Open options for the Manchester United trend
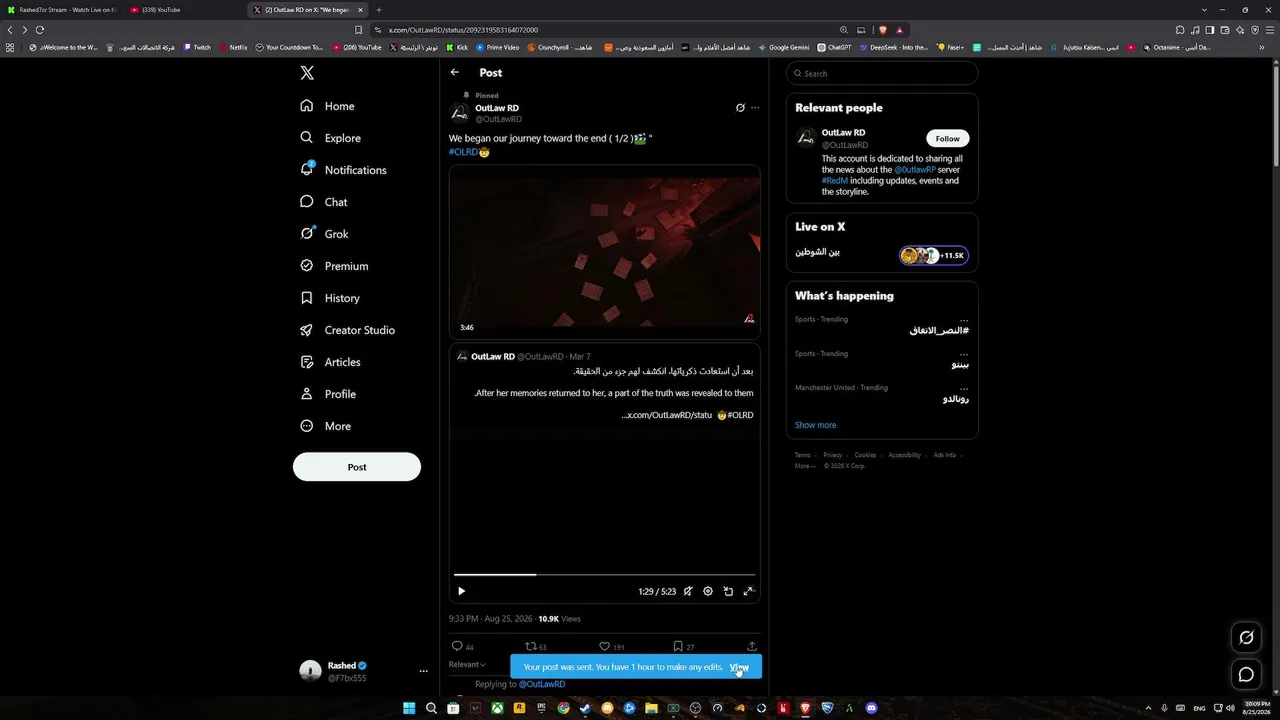This screenshot has width=1280, height=720. pos(964,387)
